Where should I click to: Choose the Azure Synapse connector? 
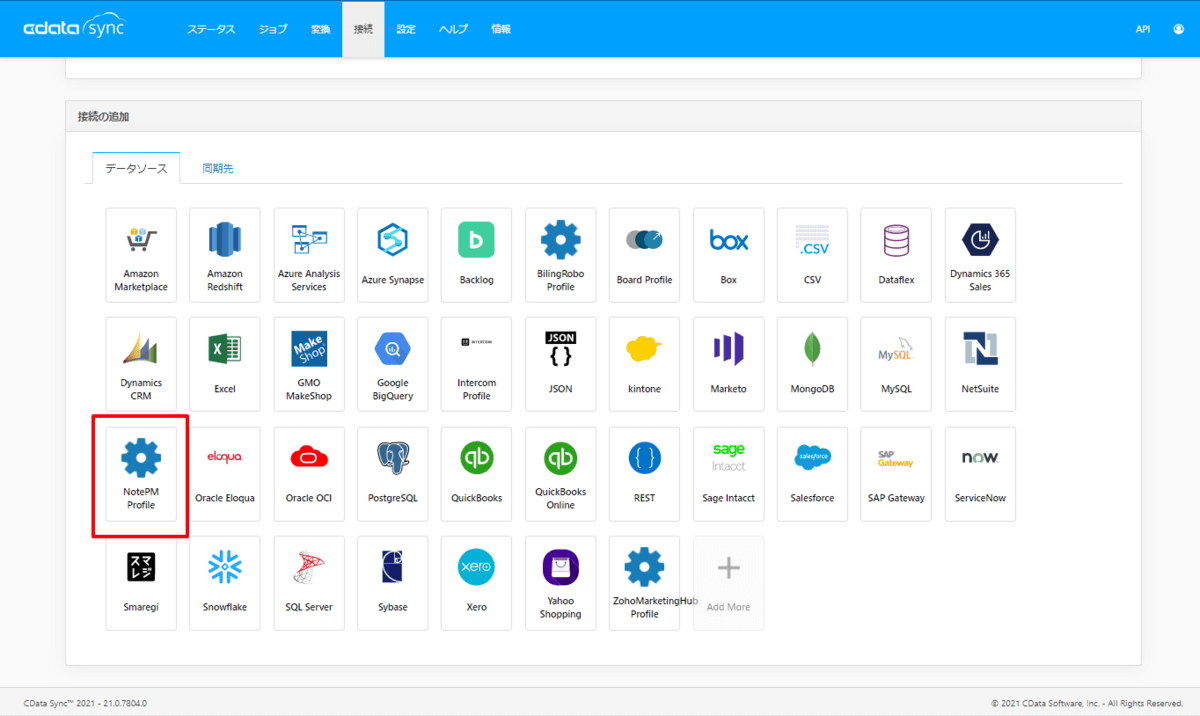393,255
